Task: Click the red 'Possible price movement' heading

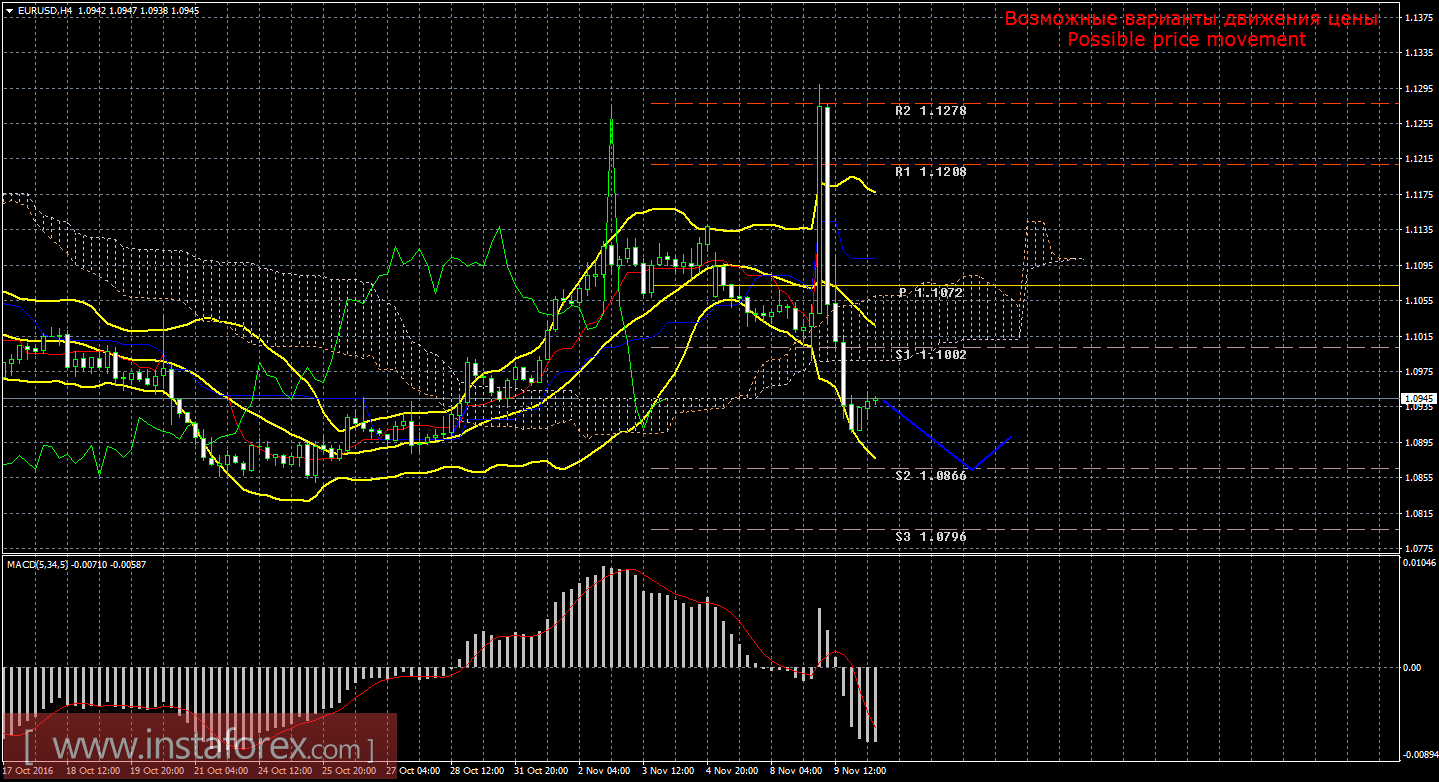Action: tap(1186, 39)
